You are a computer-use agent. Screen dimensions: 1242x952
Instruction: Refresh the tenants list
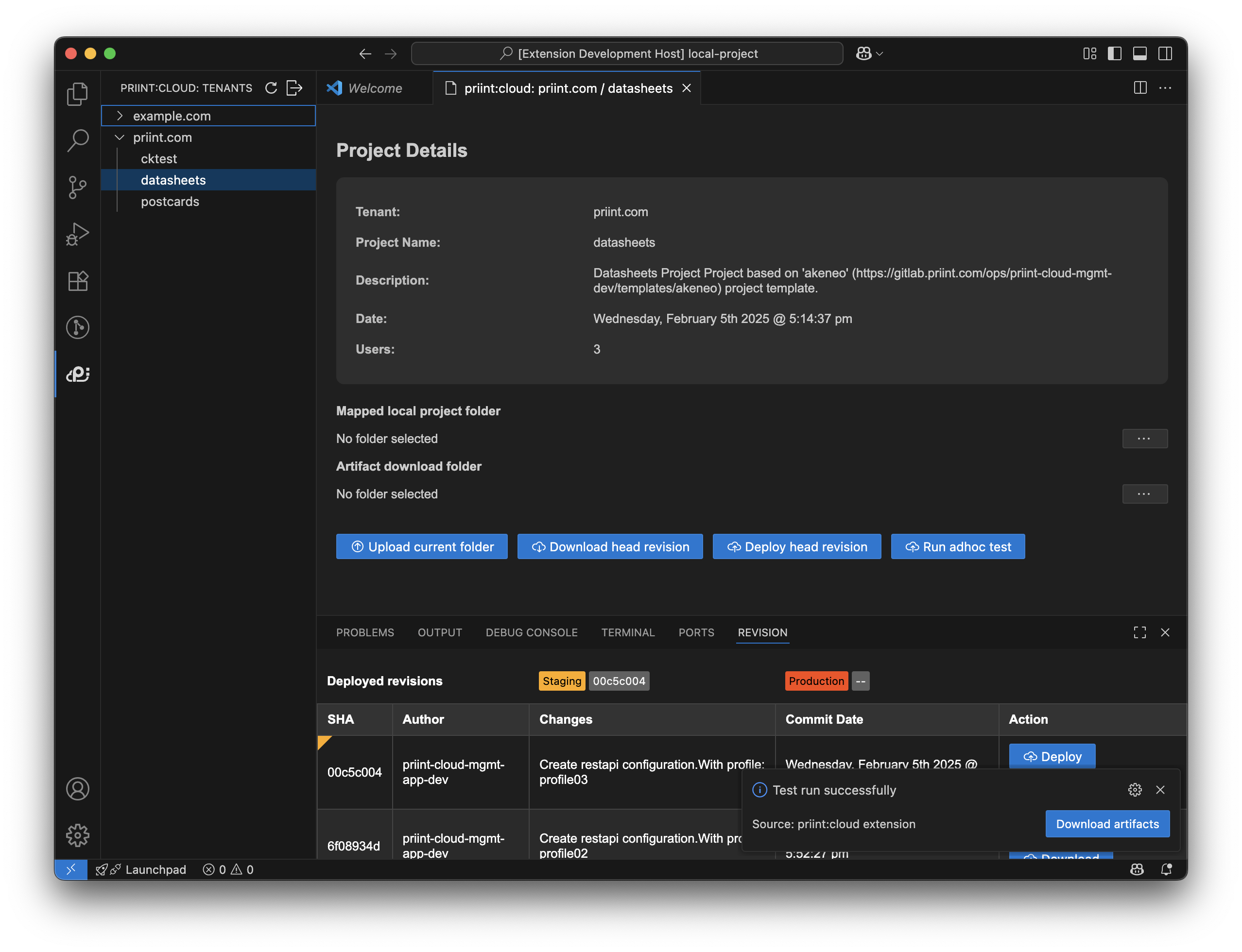click(x=271, y=88)
